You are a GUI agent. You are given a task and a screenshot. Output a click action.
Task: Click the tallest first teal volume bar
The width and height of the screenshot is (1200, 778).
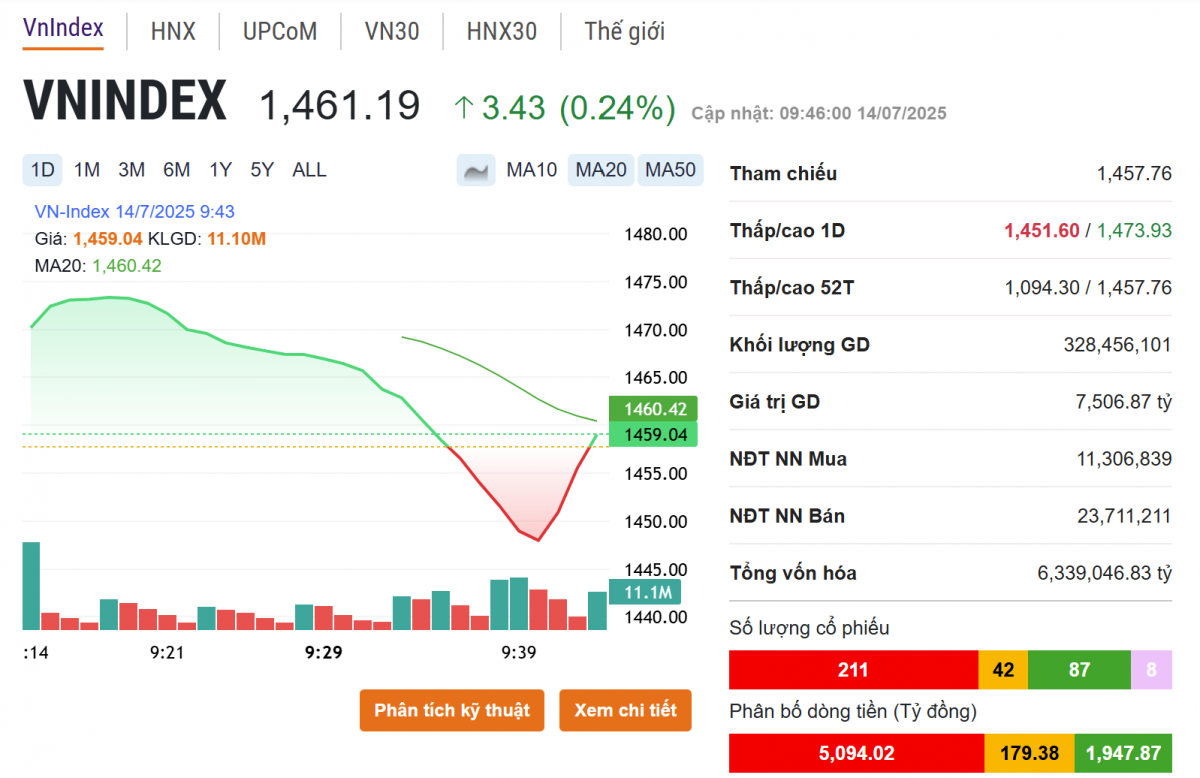point(31,586)
